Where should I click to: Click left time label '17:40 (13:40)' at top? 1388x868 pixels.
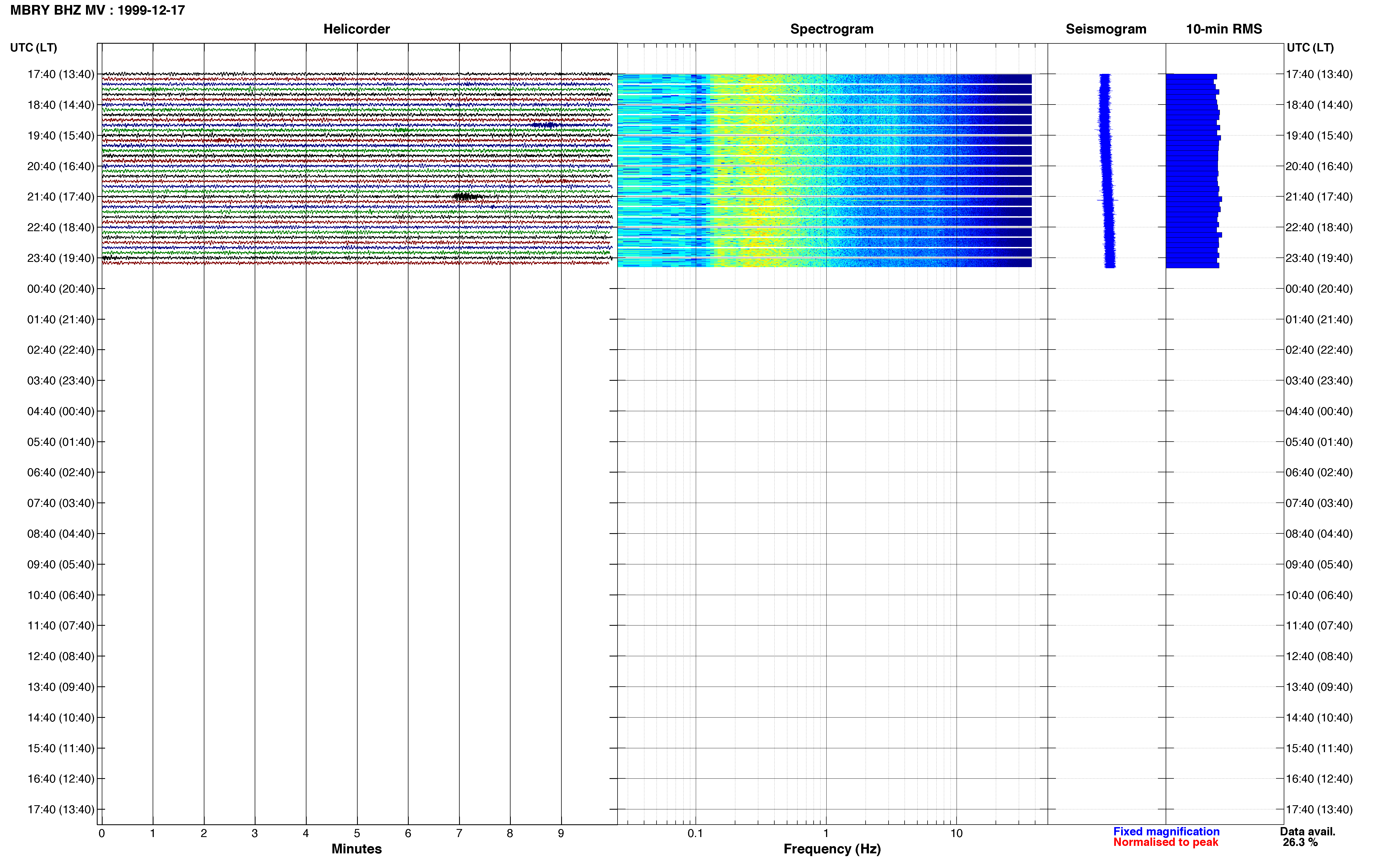click(61, 74)
